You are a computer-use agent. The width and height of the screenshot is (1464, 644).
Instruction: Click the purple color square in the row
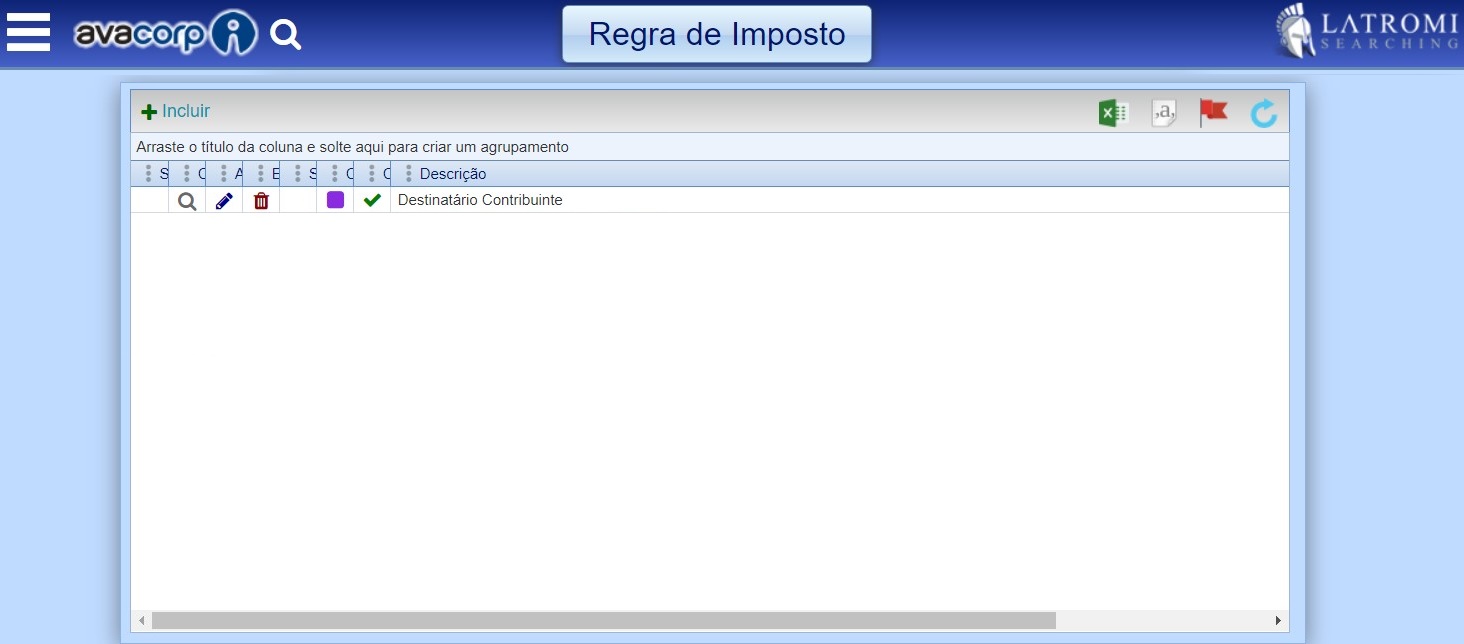[x=335, y=200]
